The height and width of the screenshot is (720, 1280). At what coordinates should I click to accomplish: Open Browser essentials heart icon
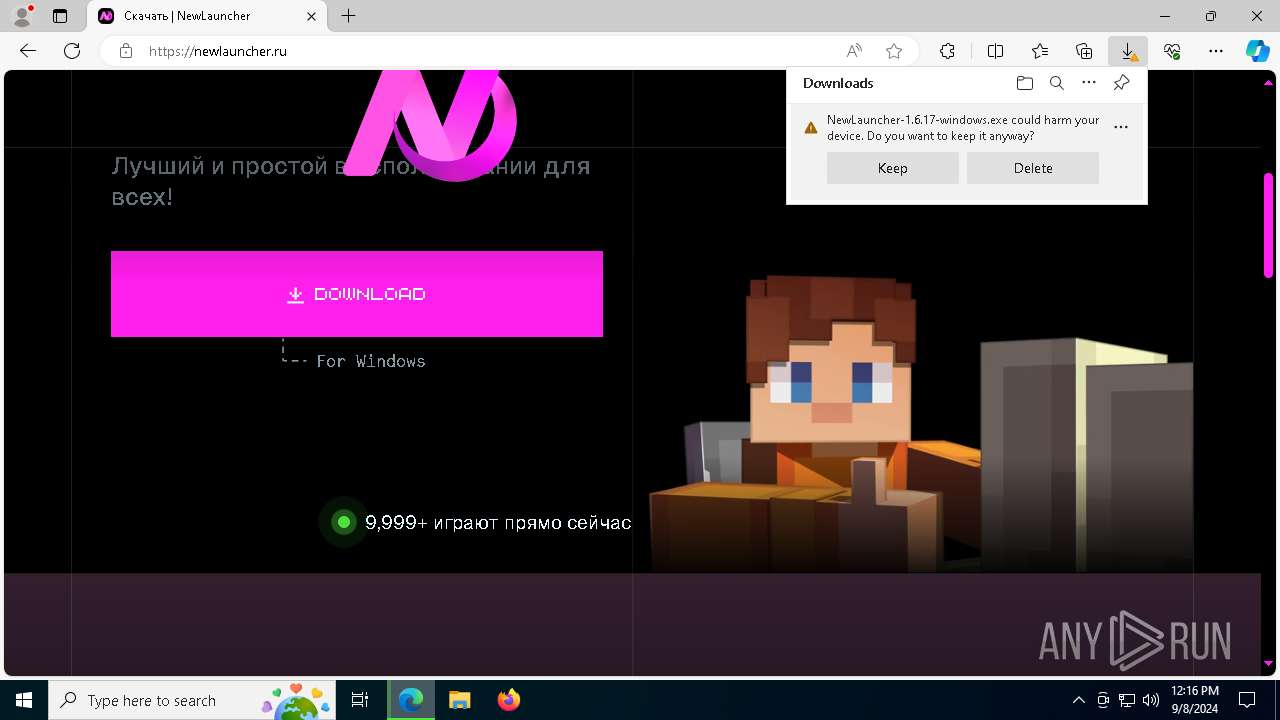tap(1172, 51)
